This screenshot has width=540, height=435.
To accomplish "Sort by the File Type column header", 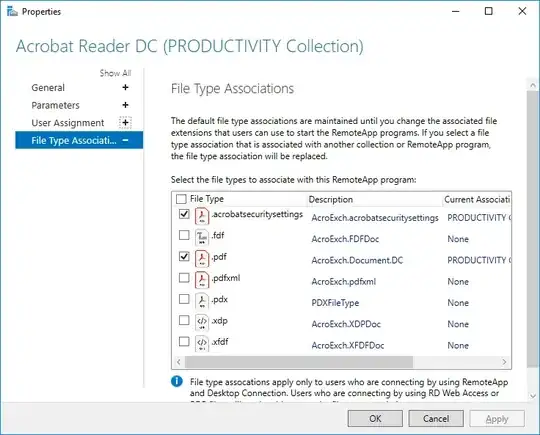I will 207,199.
